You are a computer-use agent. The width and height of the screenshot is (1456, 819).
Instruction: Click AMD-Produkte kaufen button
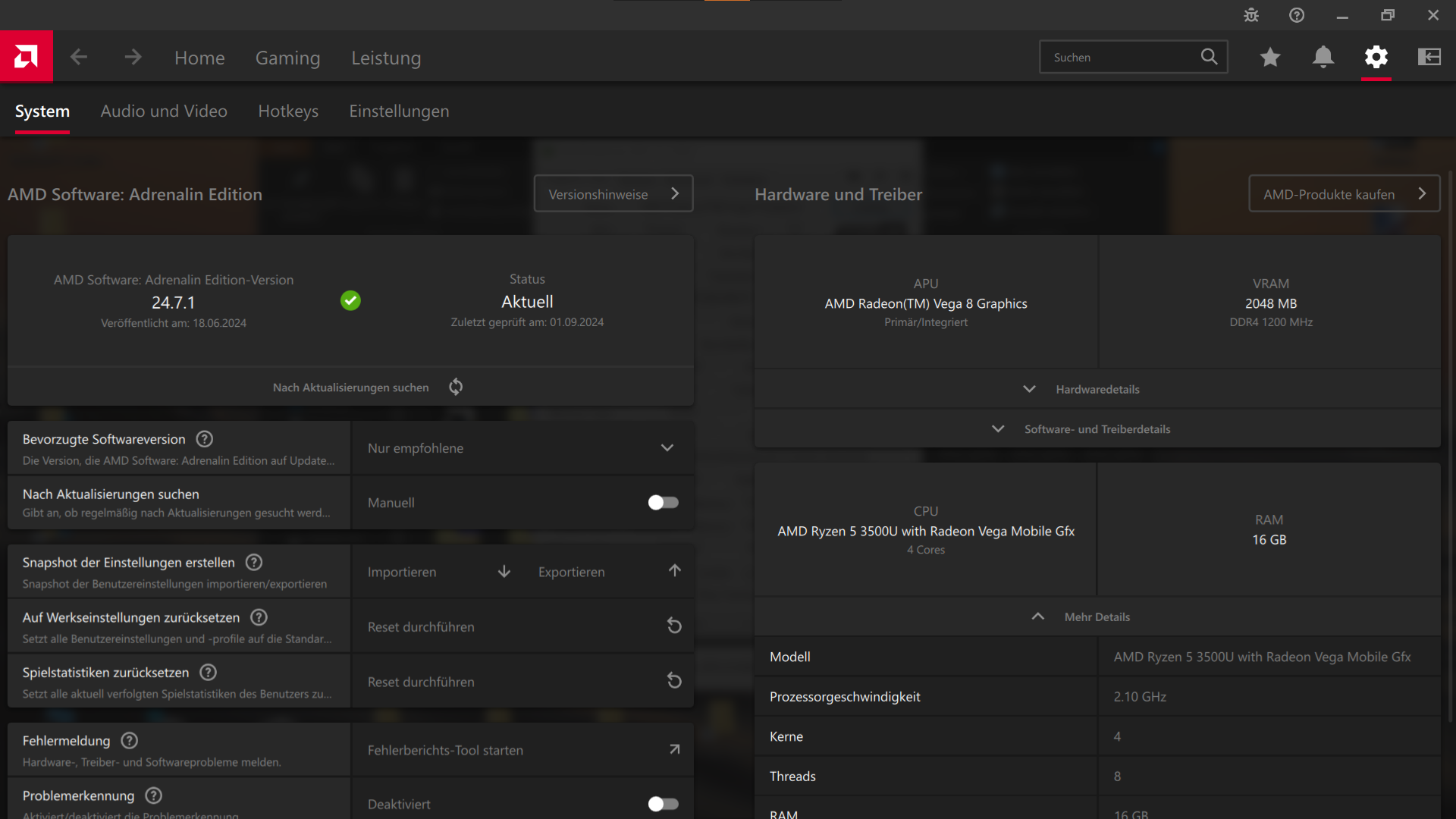(x=1345, y=193)
